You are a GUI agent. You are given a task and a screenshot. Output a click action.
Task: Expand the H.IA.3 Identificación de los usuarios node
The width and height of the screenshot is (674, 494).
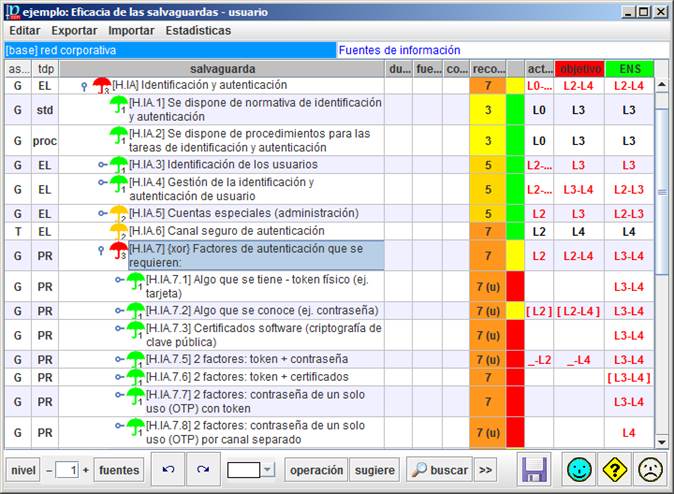102,164
